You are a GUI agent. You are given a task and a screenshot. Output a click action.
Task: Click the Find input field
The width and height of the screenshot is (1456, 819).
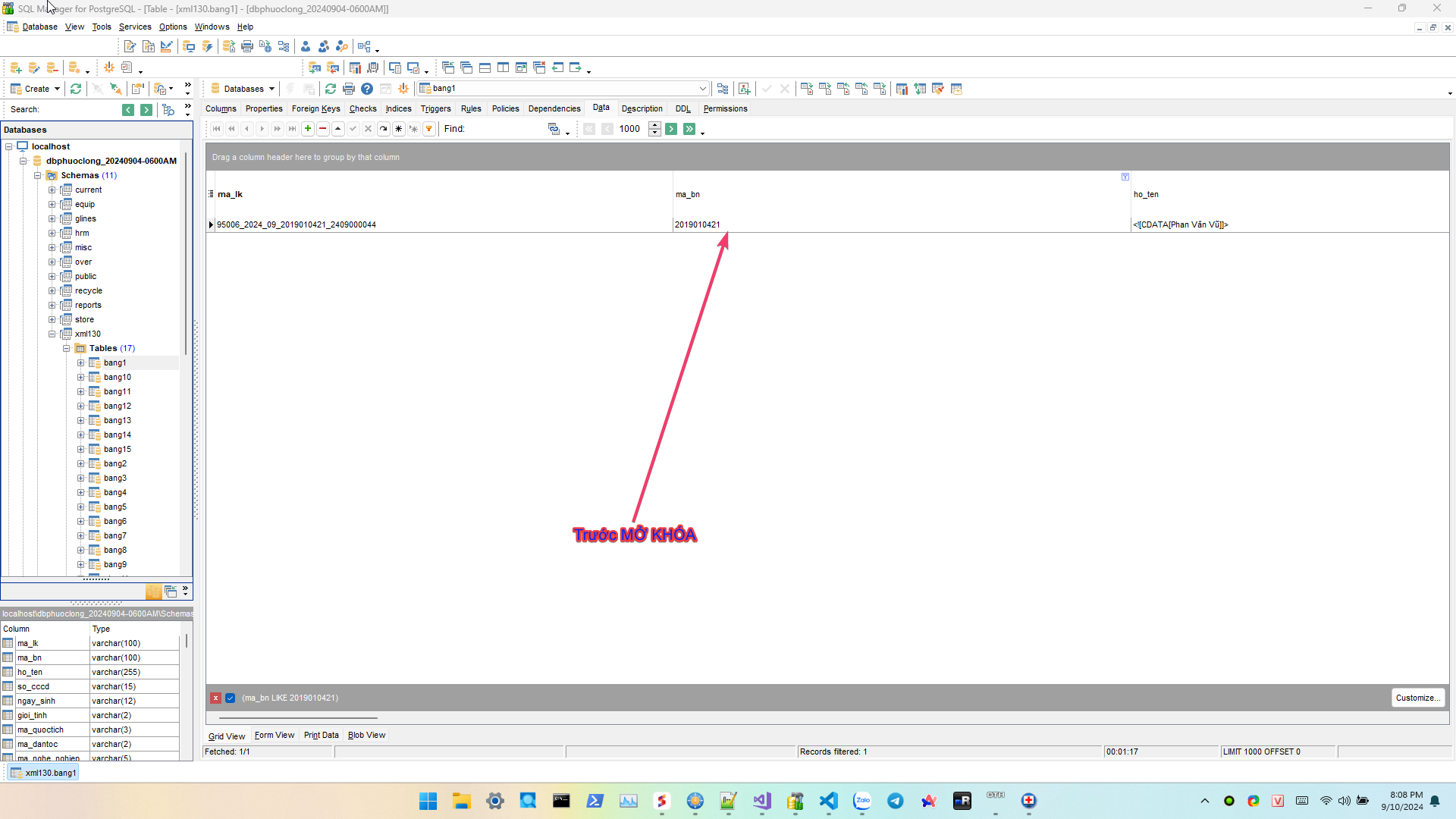pos(504,129)
